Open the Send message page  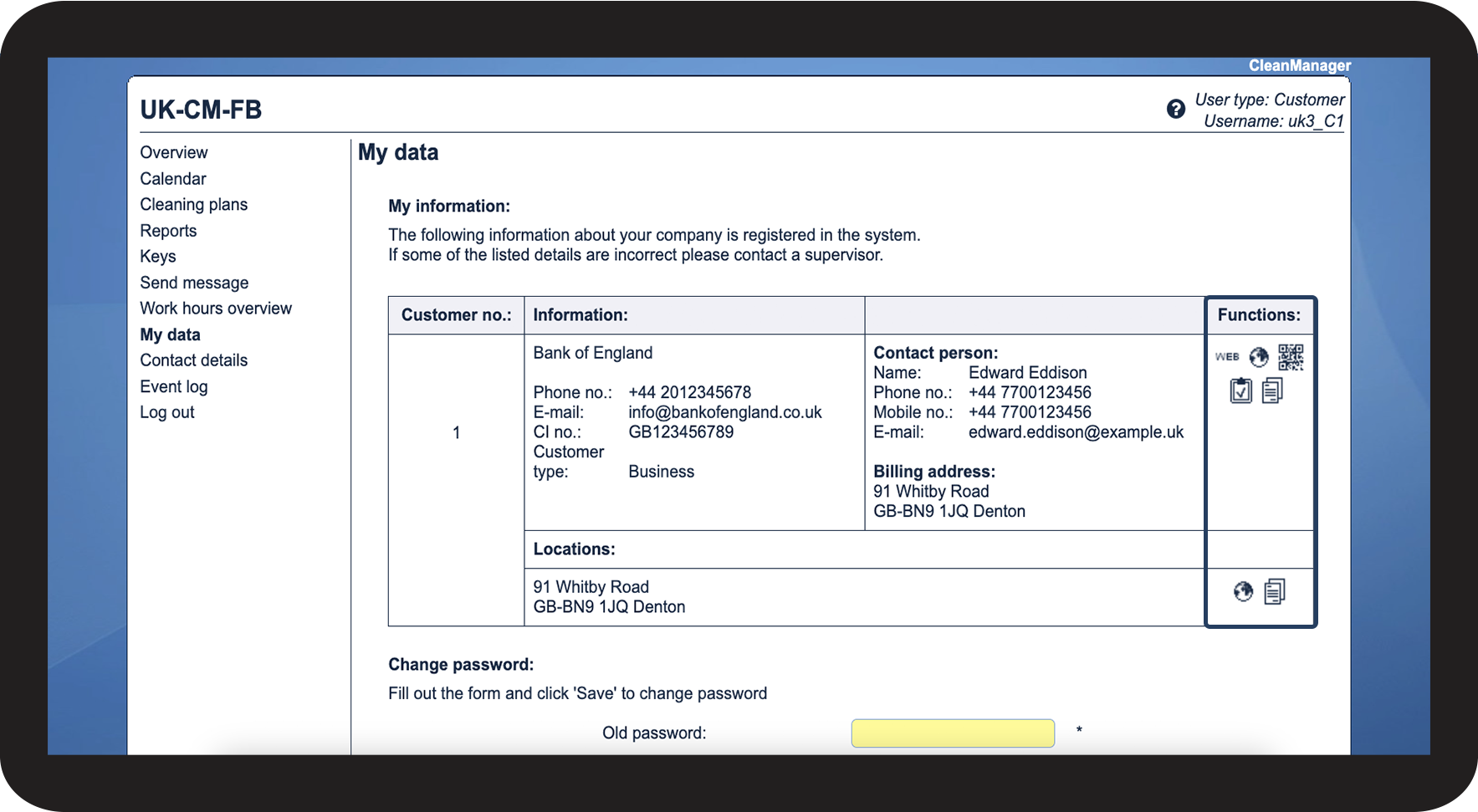pos(194,283)
